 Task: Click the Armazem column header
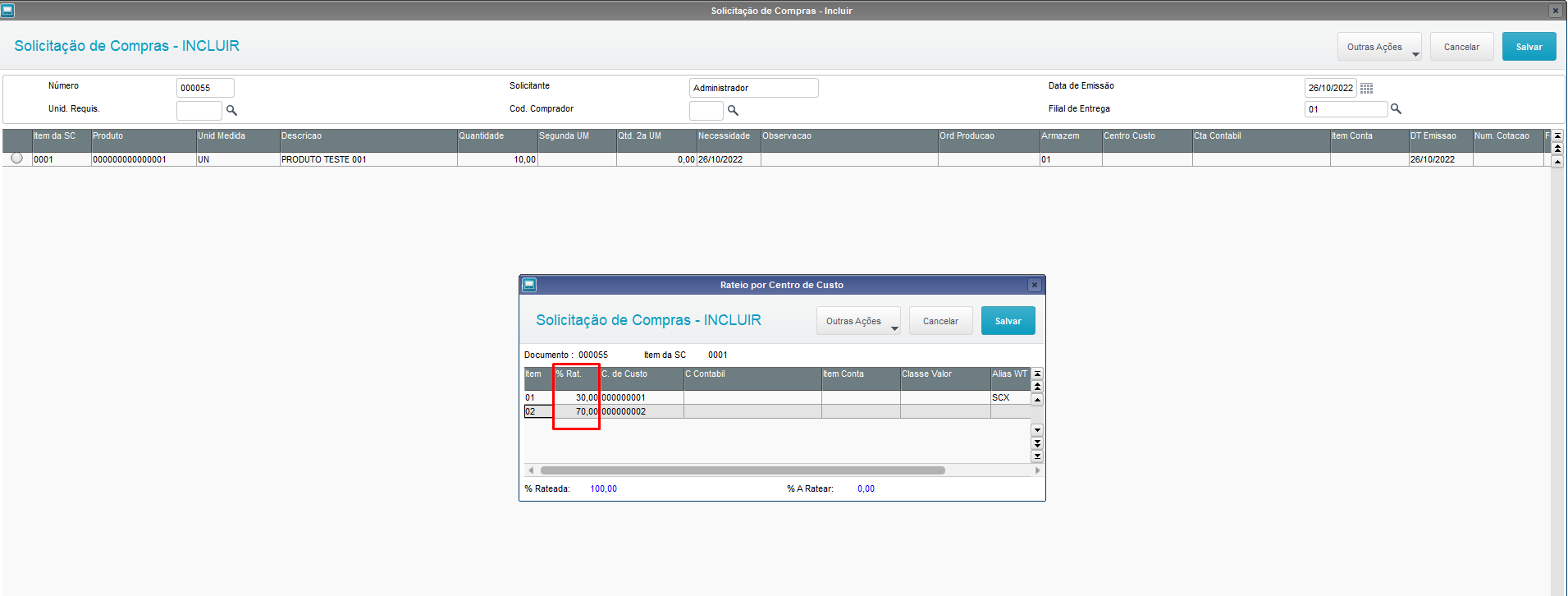point(1071,140)
